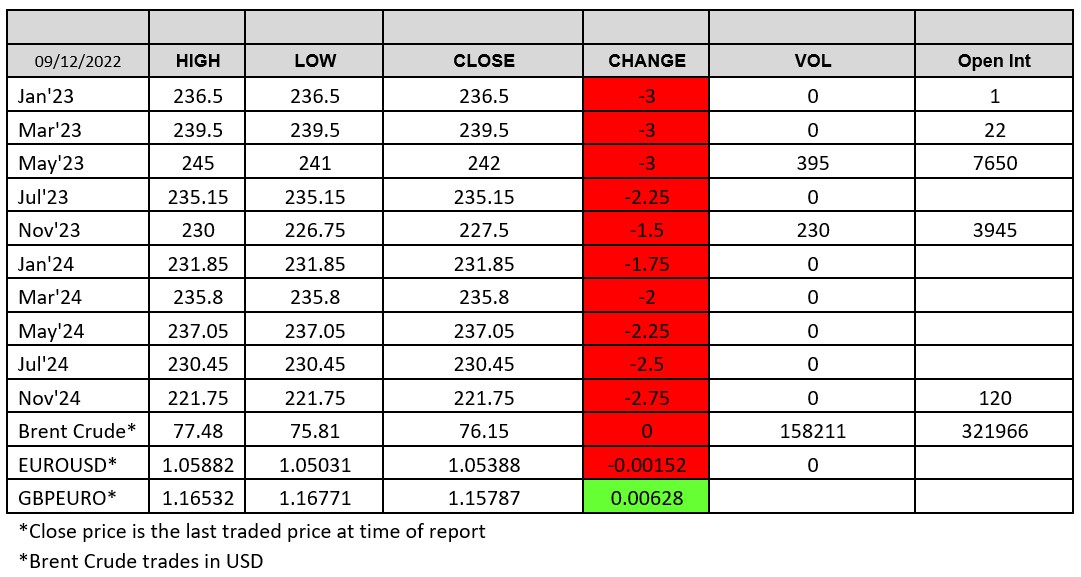Select the EUROUSD high value 1.05882
The height and width of the screenshot is (577, 1081).
(198, 464)
